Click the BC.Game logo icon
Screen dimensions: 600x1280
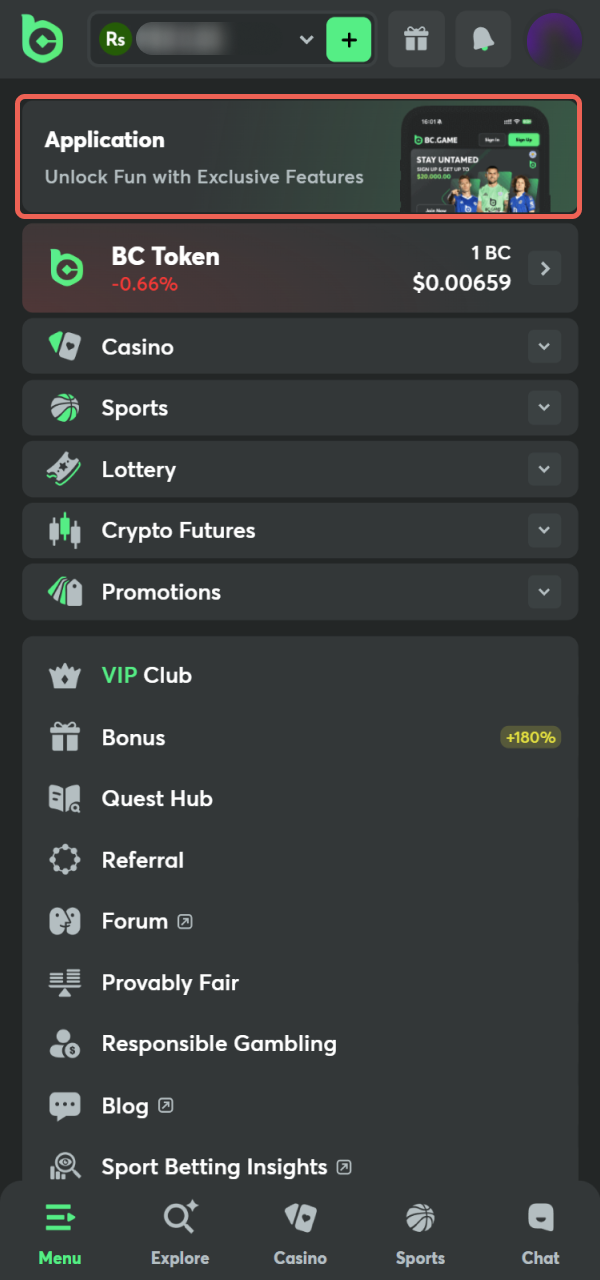coord(42,40)
